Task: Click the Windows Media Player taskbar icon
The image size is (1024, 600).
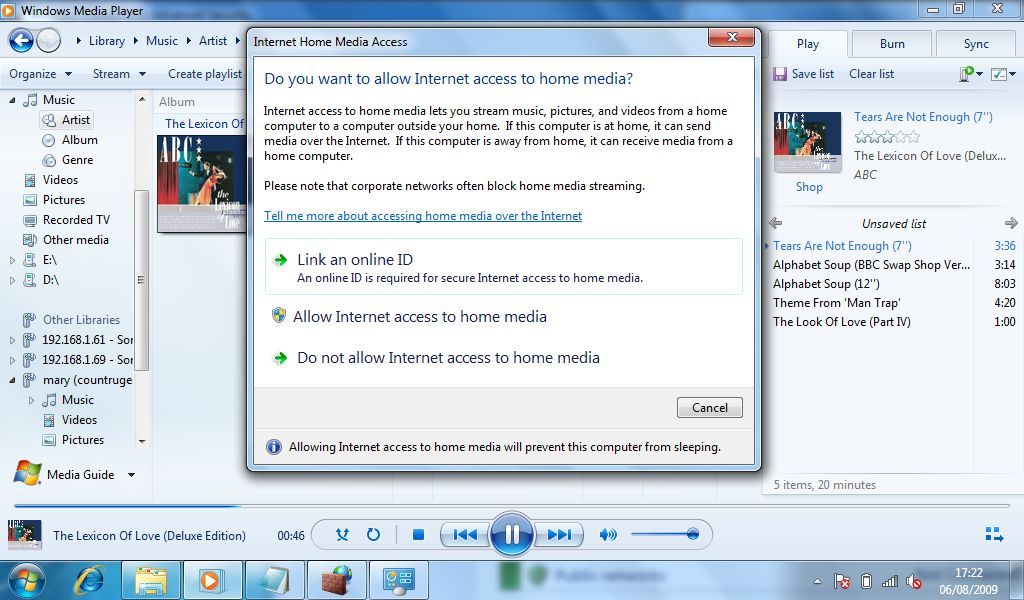Action: (x=212, y=580)
